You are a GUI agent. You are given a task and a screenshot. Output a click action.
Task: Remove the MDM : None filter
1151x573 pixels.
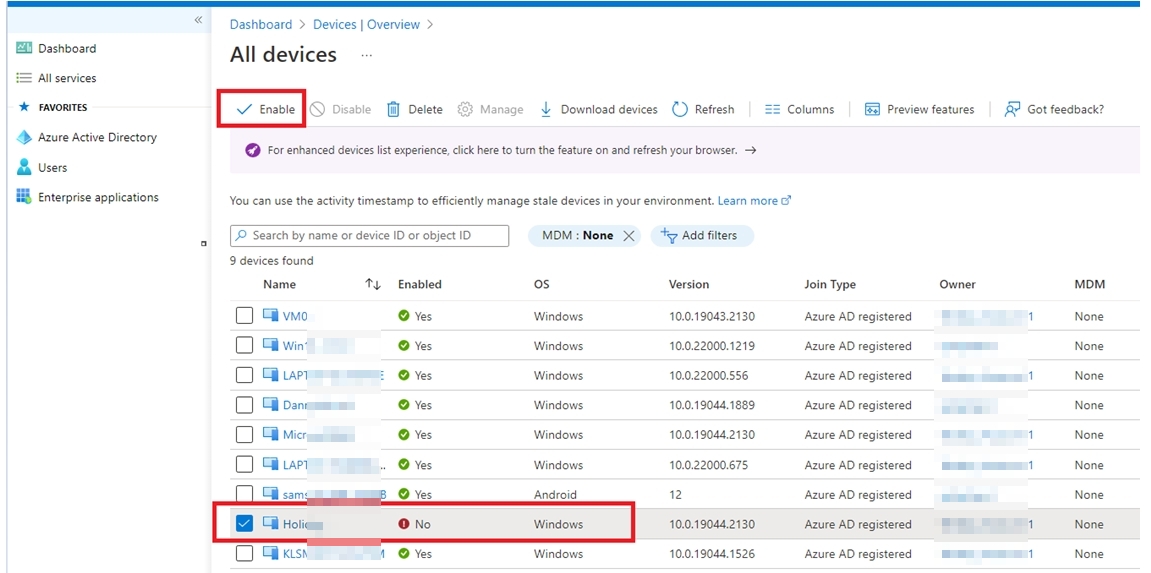tap(629, 236)
